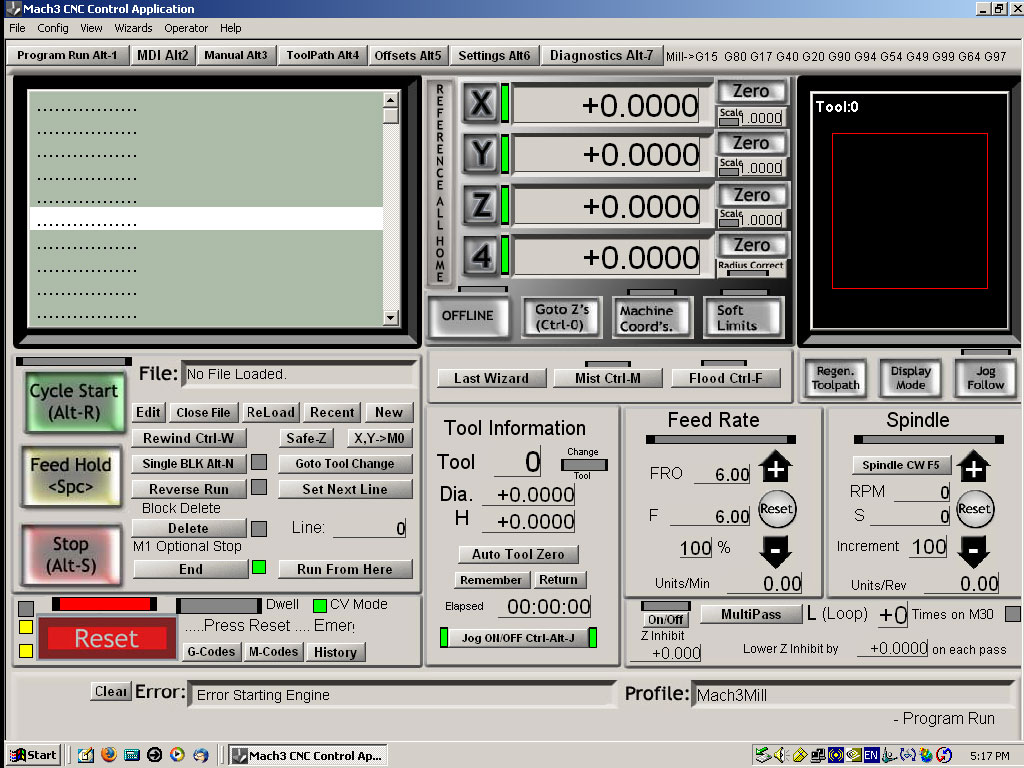Toggle M1 Optional Stop green indicator
Screen dimensions: 1024x768
[259, 567]
